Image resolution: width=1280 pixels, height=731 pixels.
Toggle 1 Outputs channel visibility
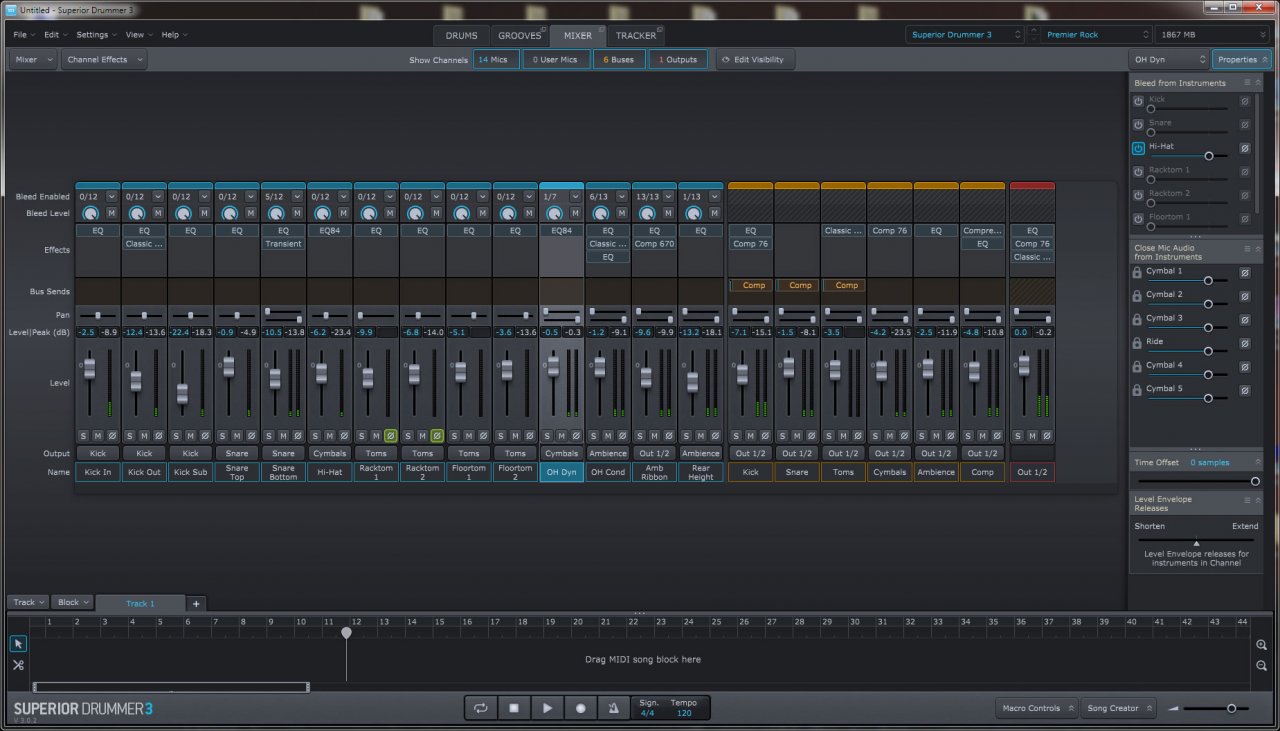pos(678,60)
